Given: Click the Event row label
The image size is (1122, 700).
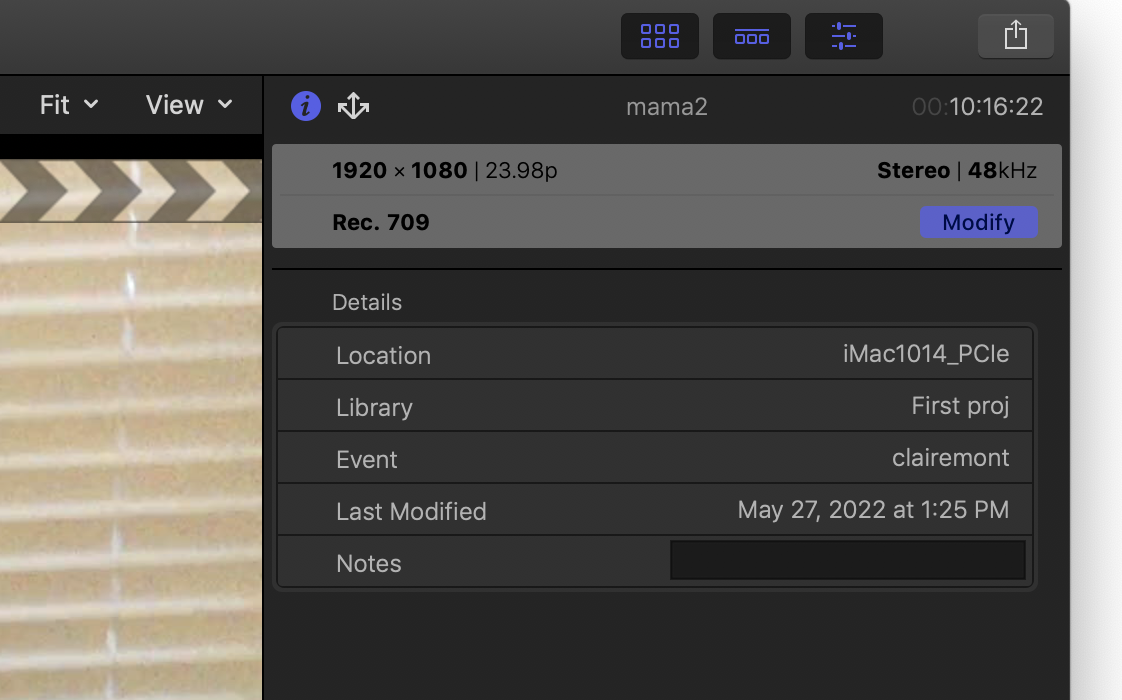Looking at the screenshot, I should tap(366, 460).
